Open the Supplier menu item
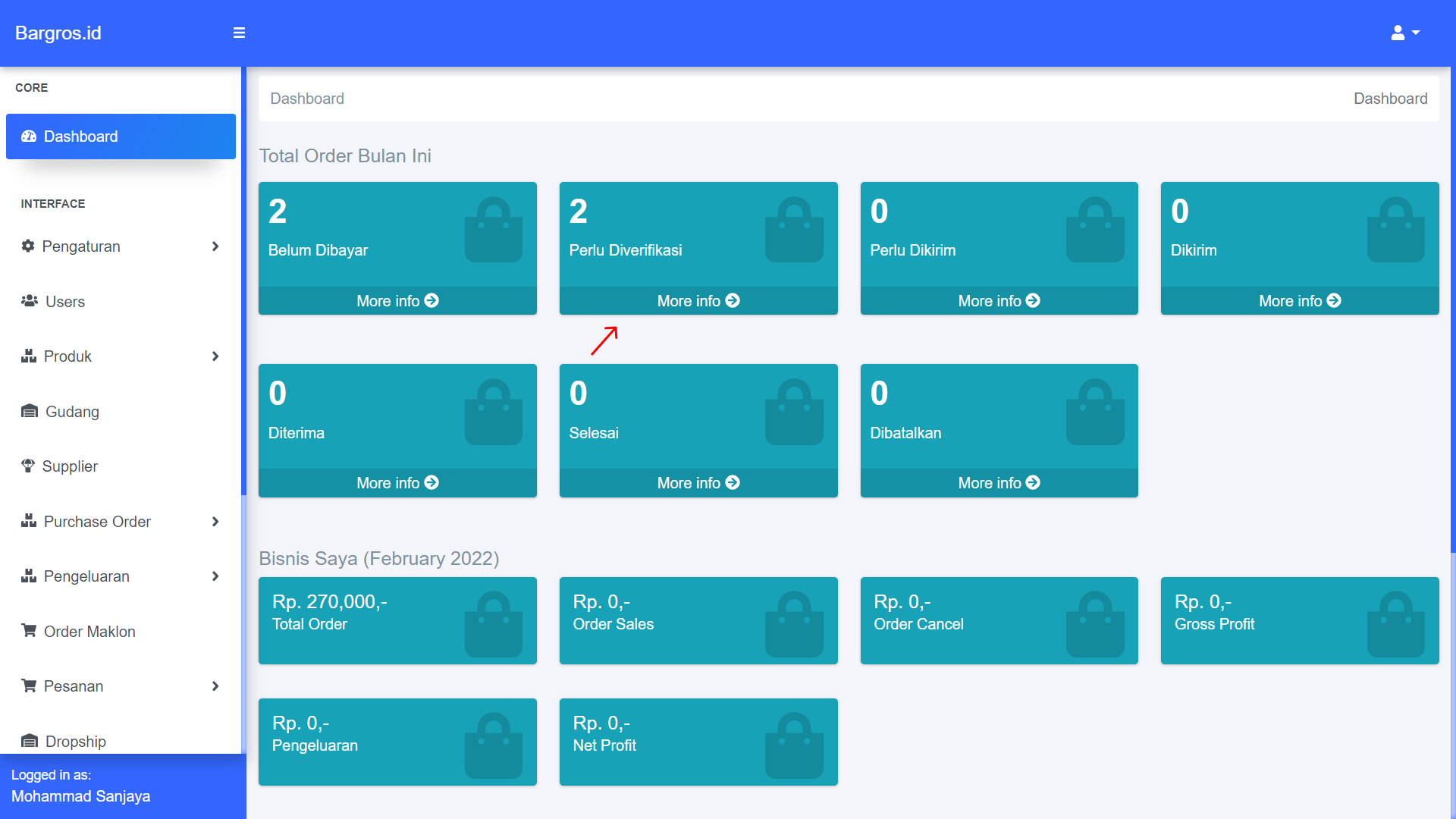This screenshot has width=1456, height=819. pos(121,466)
